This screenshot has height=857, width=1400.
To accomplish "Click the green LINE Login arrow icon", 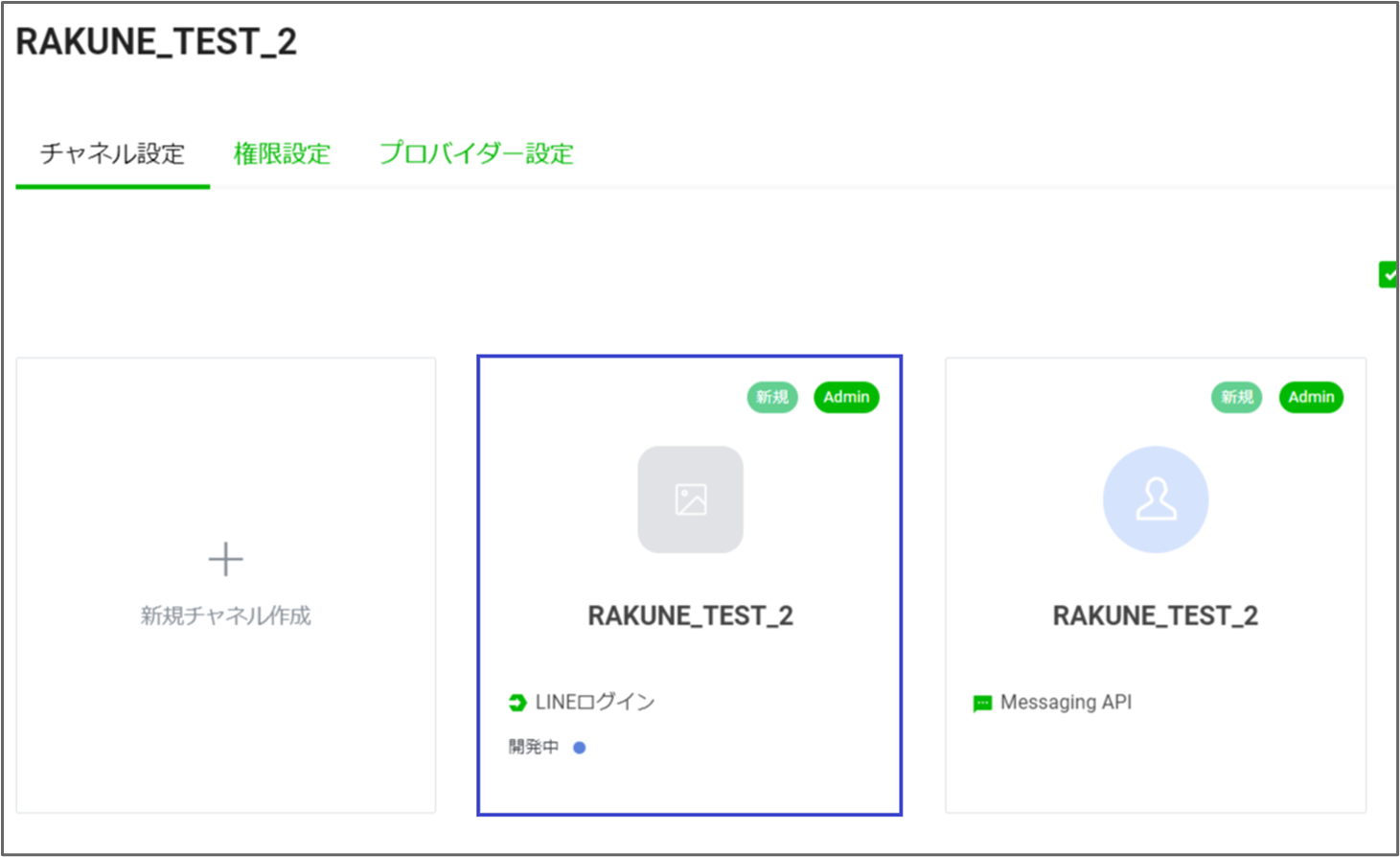I will (518, 703).
